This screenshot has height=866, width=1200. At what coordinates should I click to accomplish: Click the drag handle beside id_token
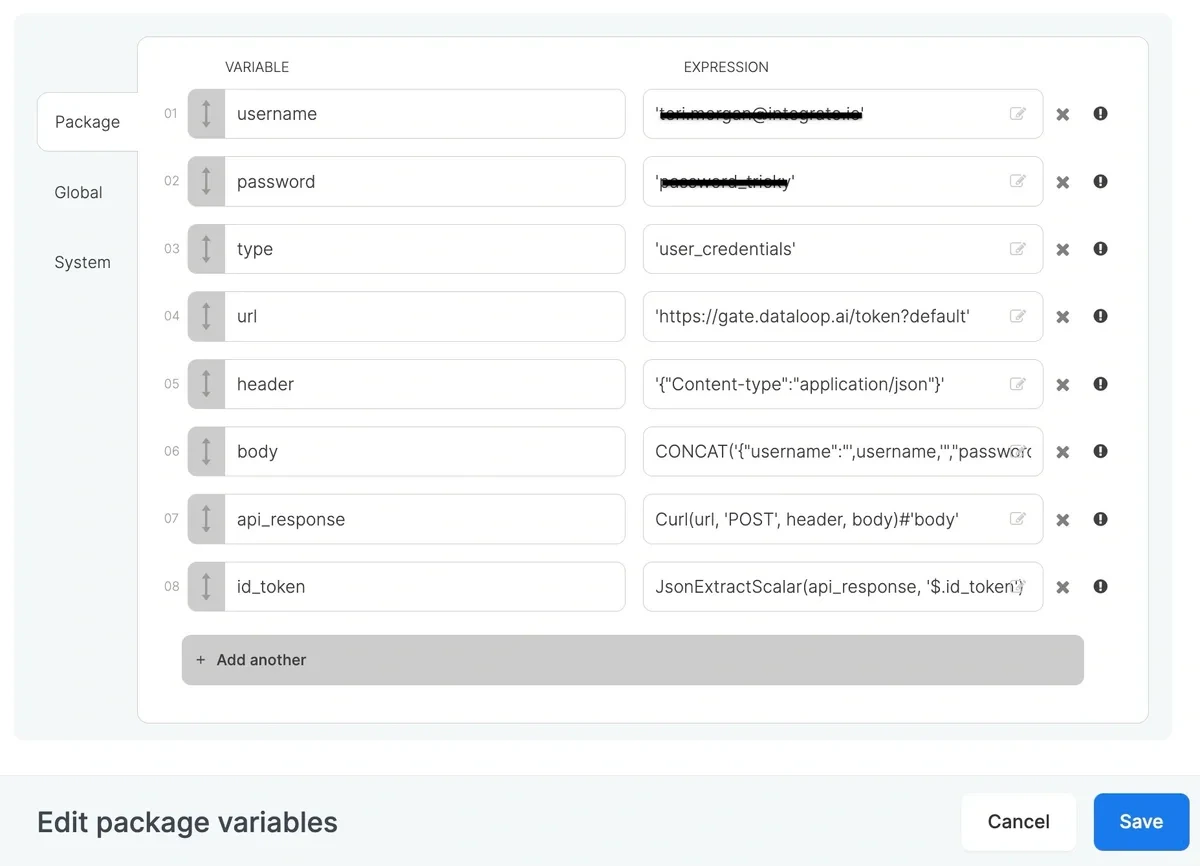point(205,586)
